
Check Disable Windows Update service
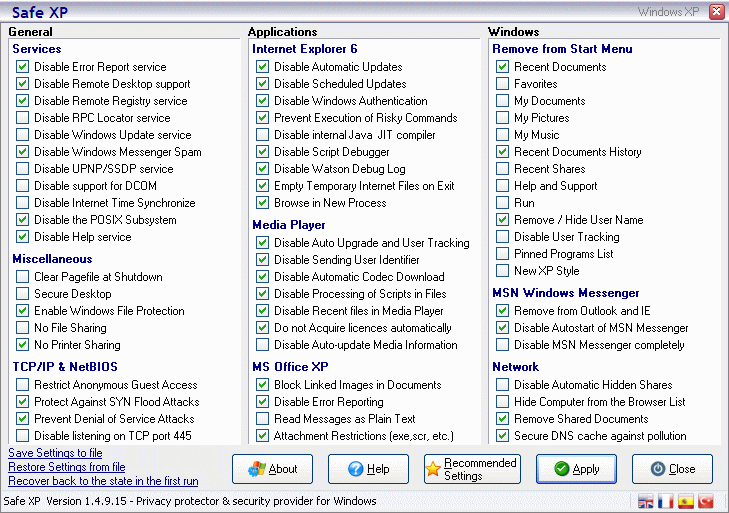coord(22,134)
